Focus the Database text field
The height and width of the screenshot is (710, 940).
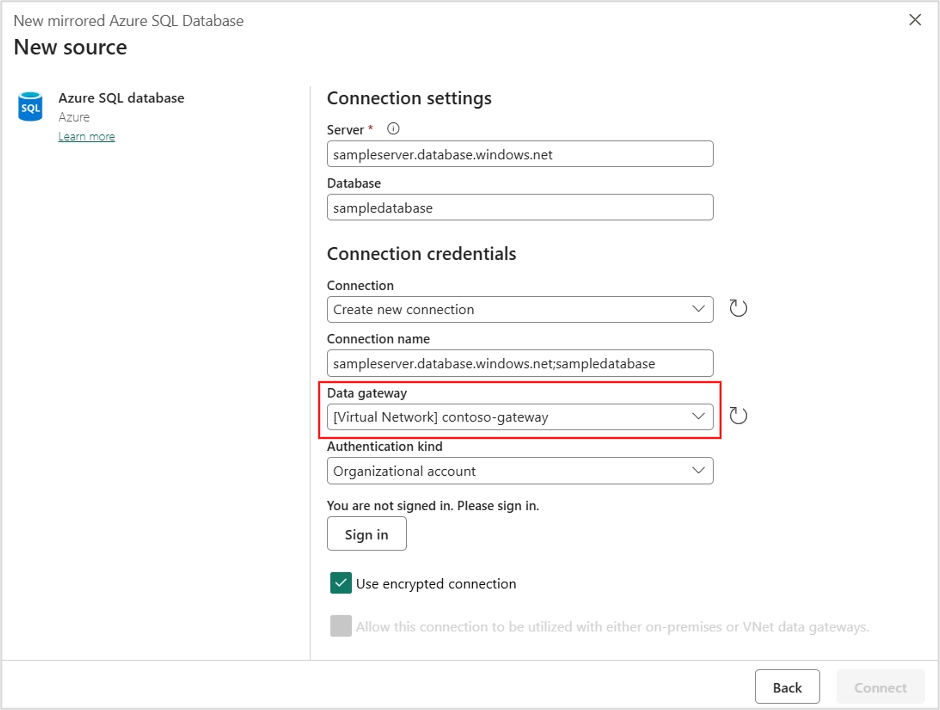(x=520, y=207)
